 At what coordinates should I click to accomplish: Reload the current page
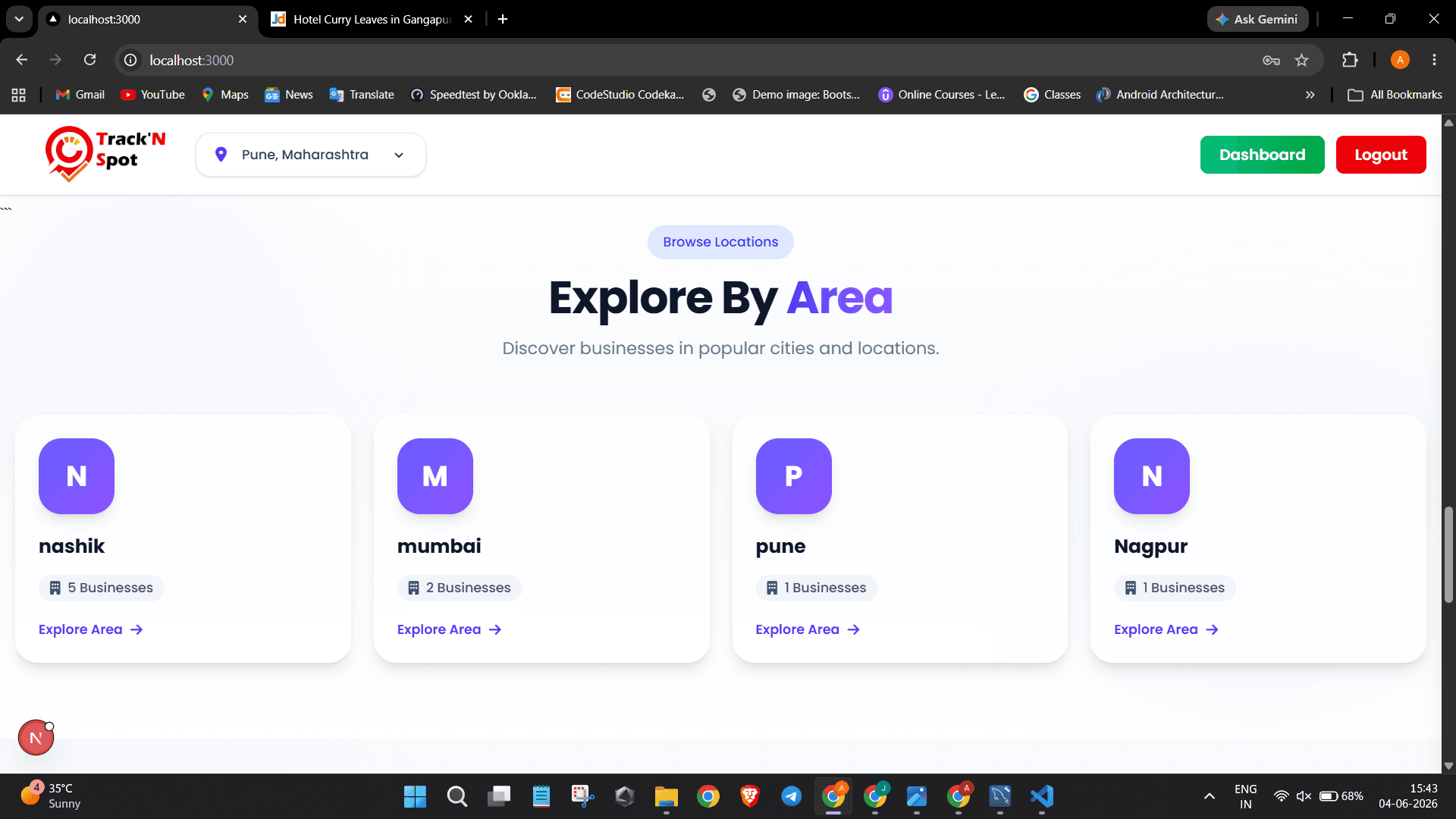(89, 60)
